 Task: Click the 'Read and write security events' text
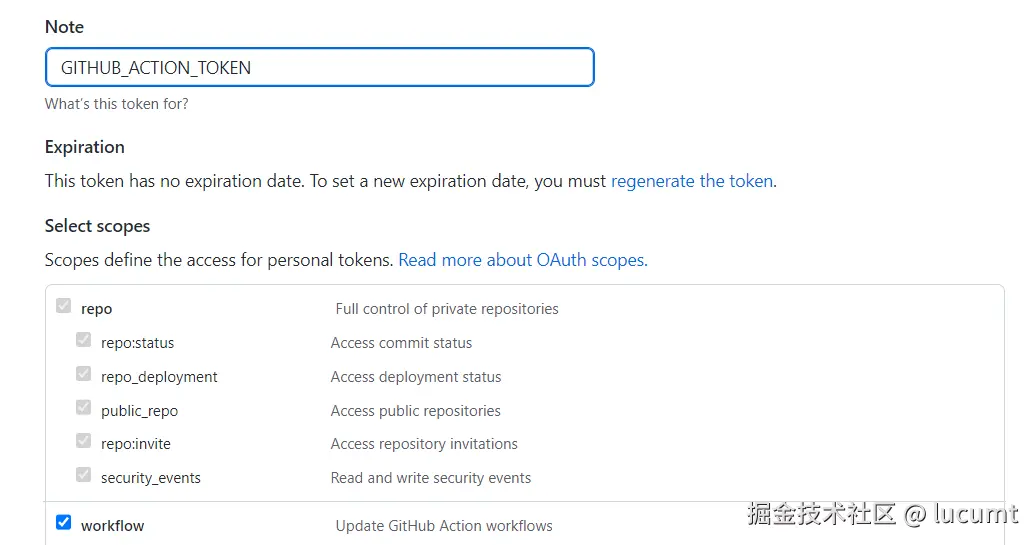(431, 478)
